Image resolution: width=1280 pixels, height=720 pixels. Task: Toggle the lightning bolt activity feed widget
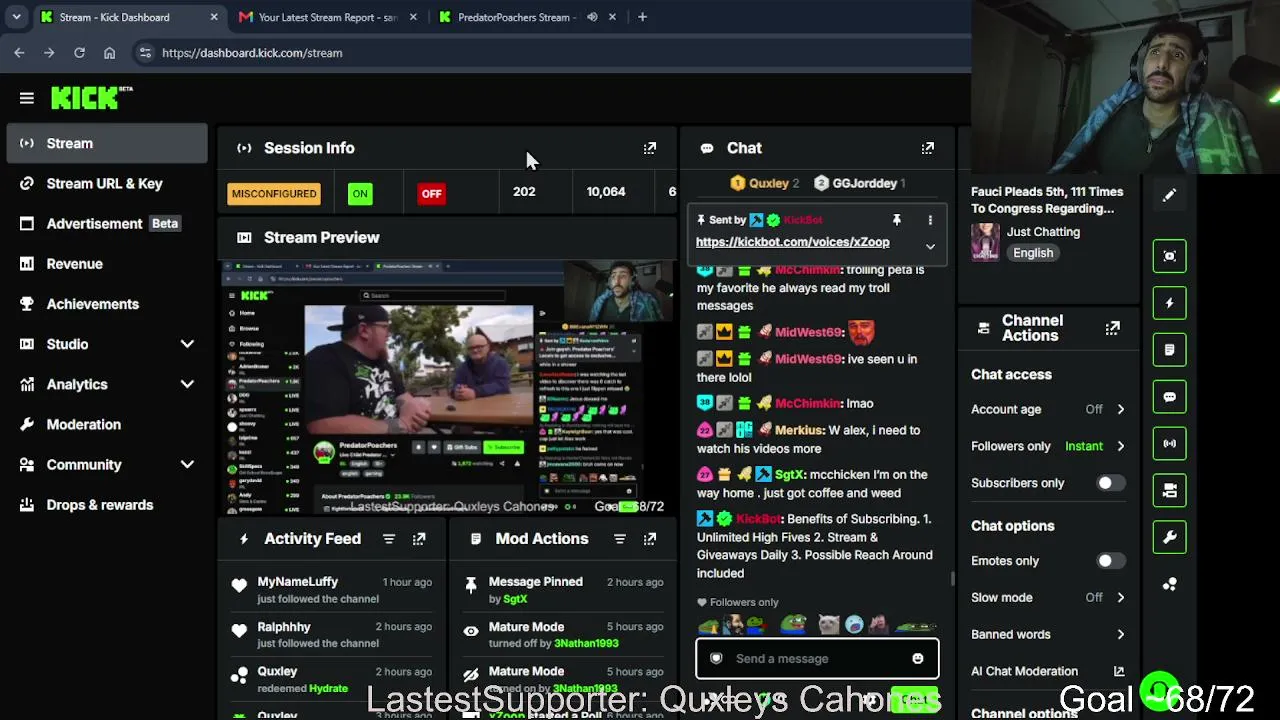1169,303
